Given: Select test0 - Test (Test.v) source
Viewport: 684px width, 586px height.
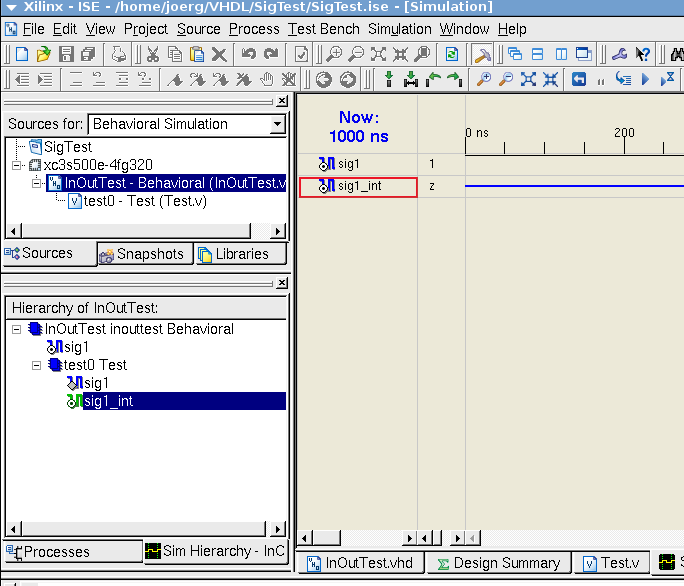Looking at the screenshot, I should coord(145,201).
